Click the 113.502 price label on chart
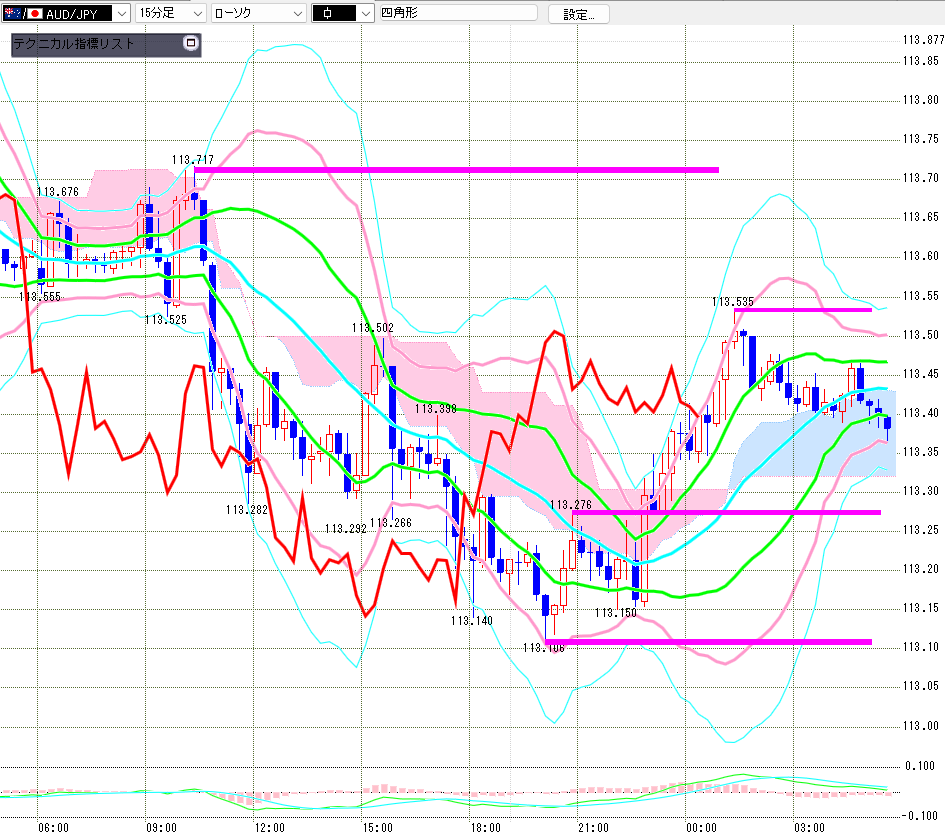Screen dimensions: 945x838 point(373,327)
